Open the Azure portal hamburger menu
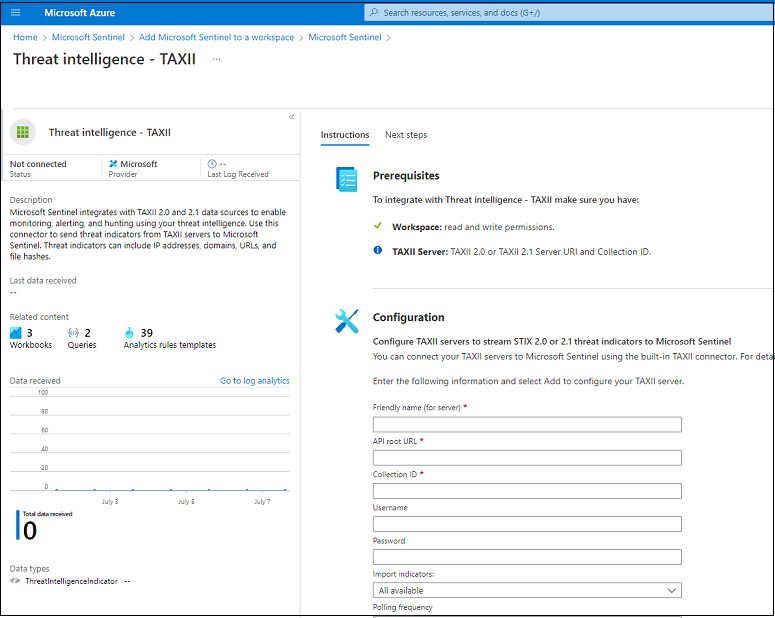775x618 pixels. [15, 12]
